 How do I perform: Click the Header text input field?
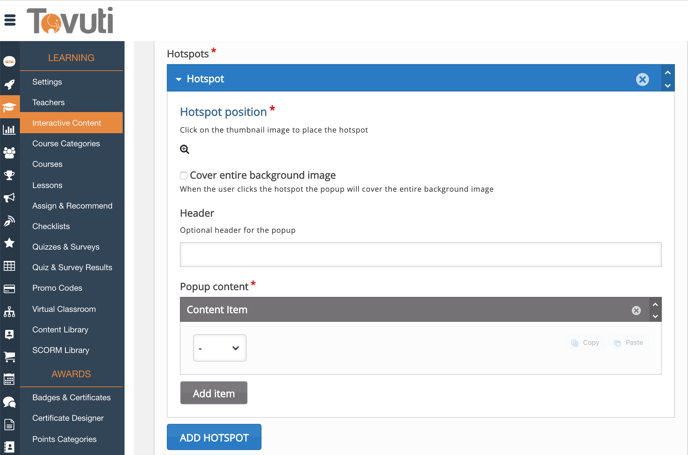[420, 254]
